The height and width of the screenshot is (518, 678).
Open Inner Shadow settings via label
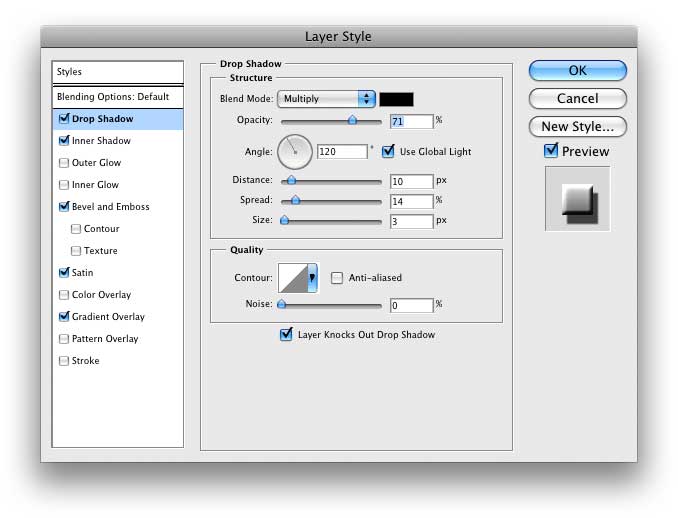click(x=101, y=141)
